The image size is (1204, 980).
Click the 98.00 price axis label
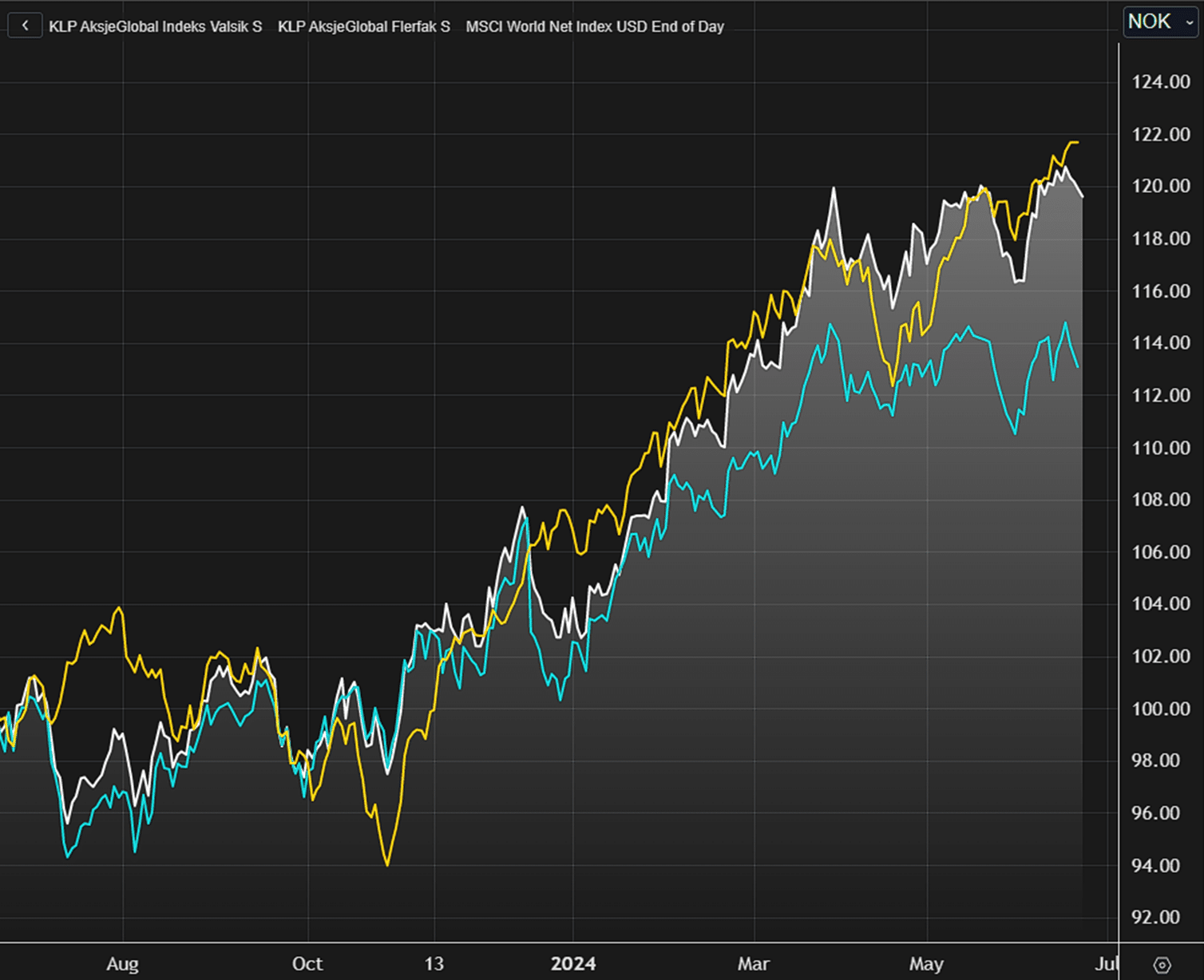[1155, 761]
